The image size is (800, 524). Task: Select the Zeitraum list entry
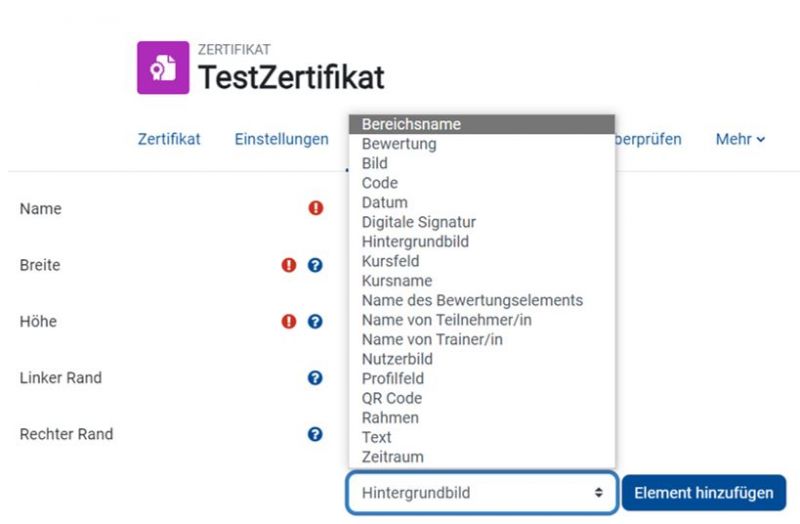pos(392,457)
